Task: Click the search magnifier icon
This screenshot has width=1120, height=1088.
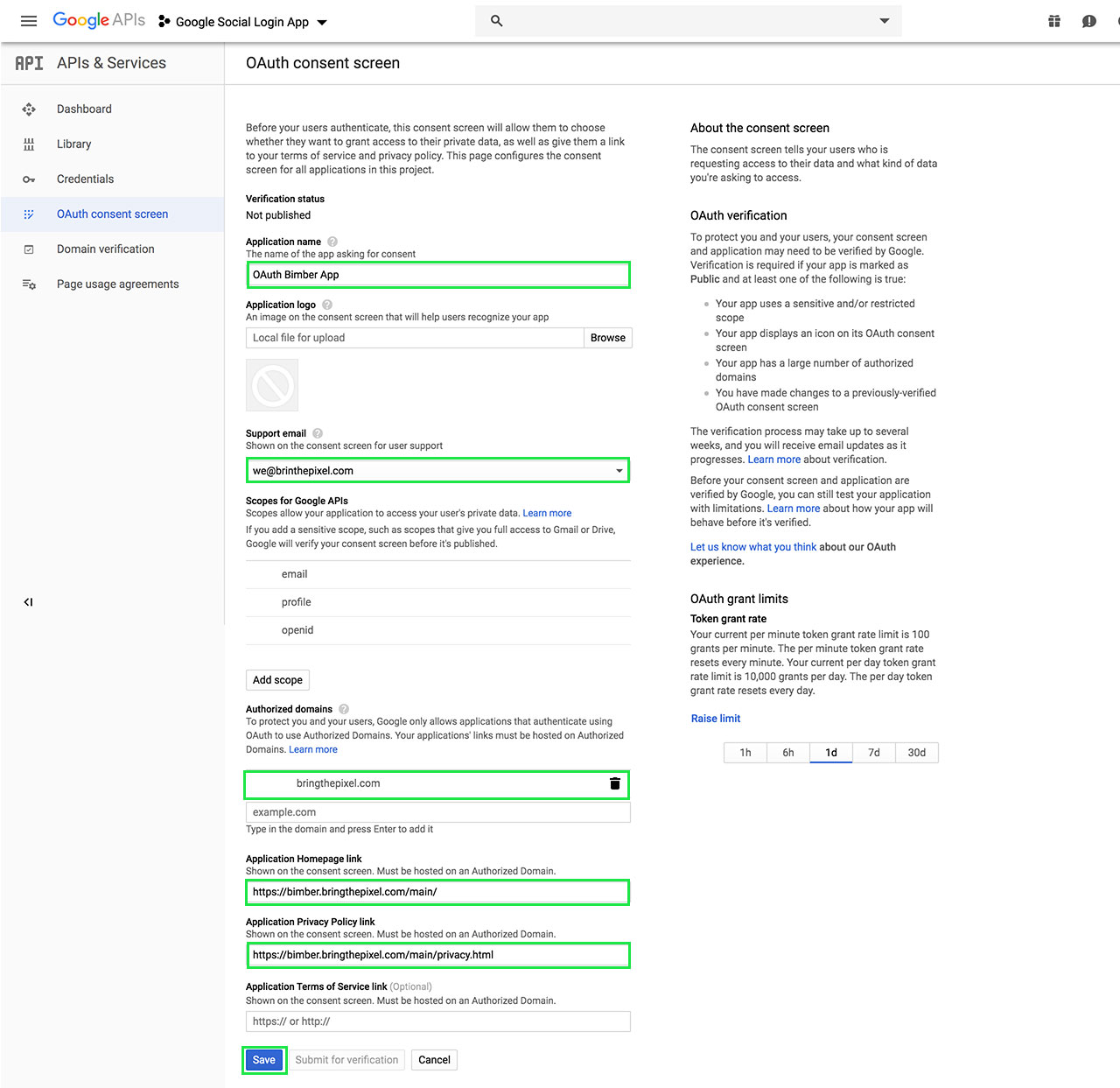Action: pyautogui.click(x=496, y=21)
